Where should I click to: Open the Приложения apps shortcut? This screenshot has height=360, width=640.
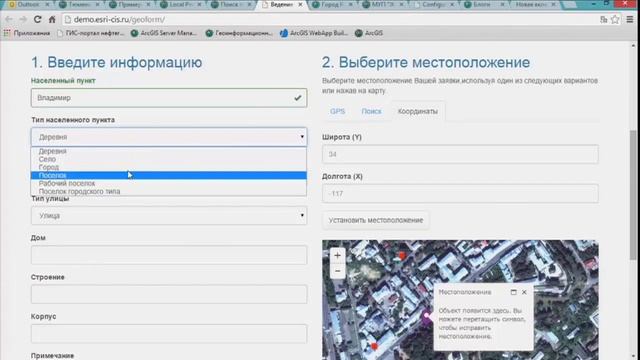(x=27, y=33)
